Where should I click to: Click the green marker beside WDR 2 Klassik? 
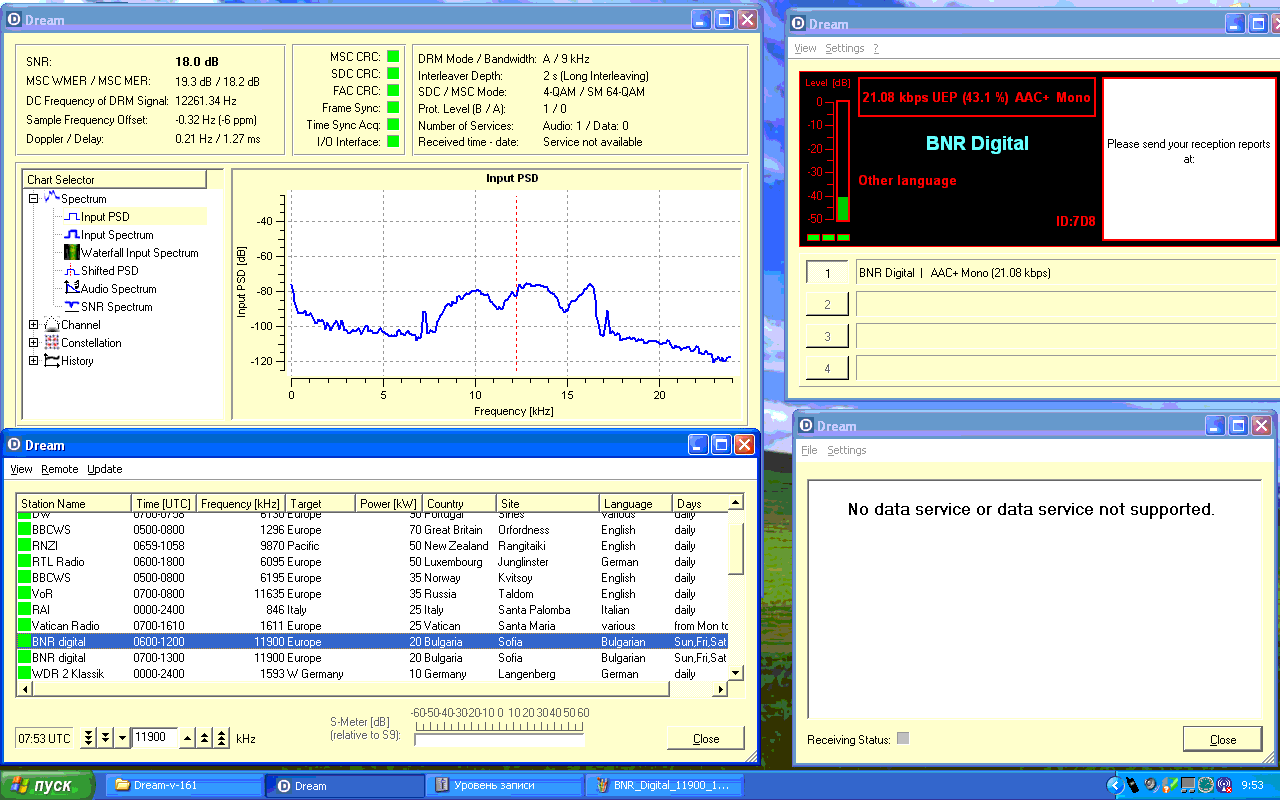tap(24, 674)
